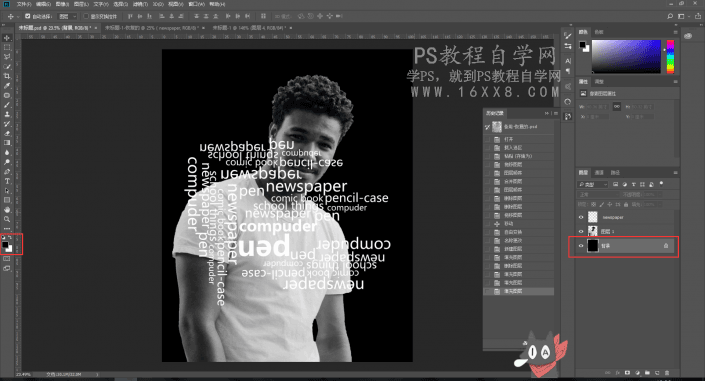Hide the 图层 1 layer via its eye
Viewport: 705px width, 381px height.
[581, 231]
